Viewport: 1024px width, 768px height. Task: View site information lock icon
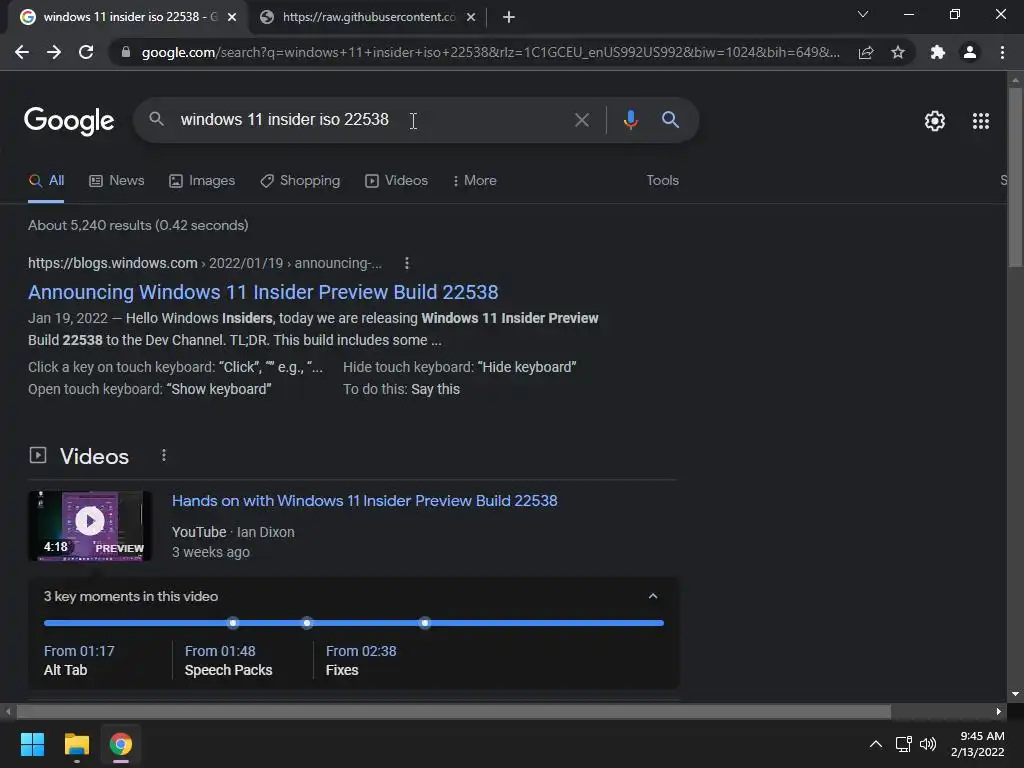click(x=126, y=52)
